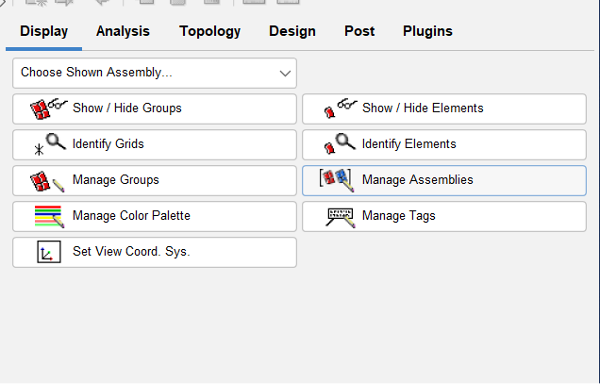Click the Show / Hide Elements icon

pyautogui.click(x=341, y=108)
